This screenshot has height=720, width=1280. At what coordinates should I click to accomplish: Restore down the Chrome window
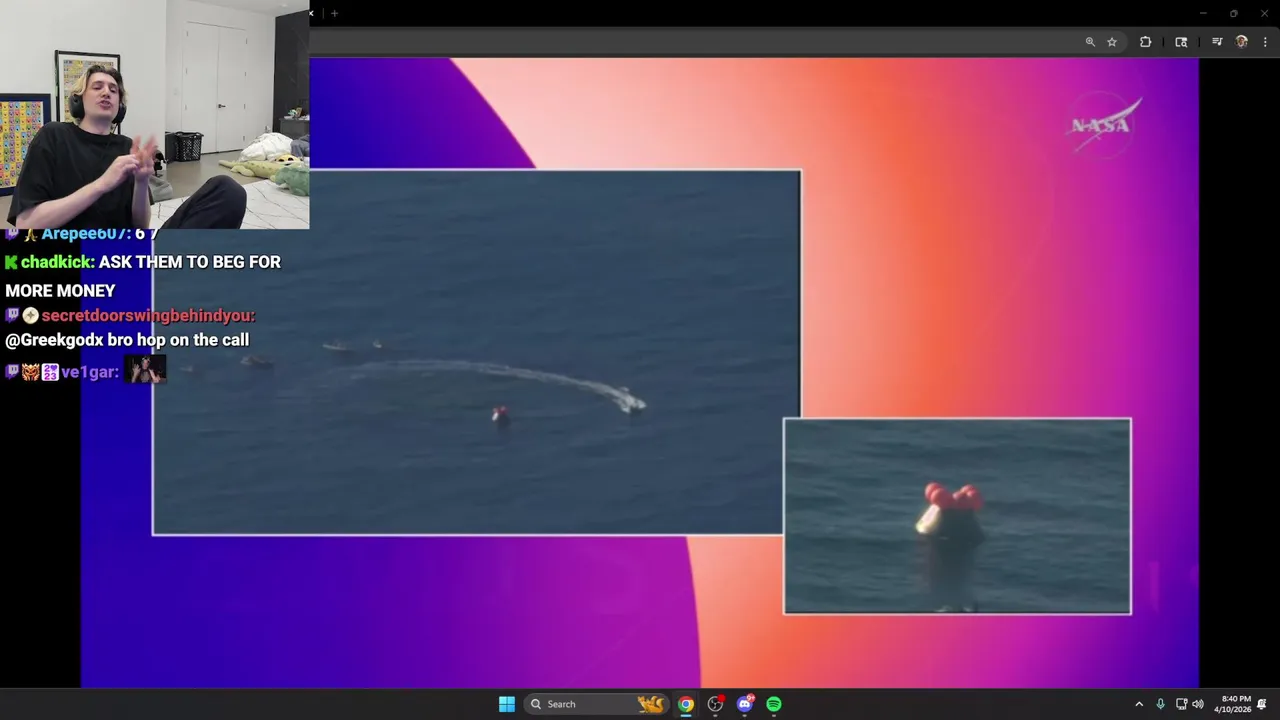pos(1233,13)
